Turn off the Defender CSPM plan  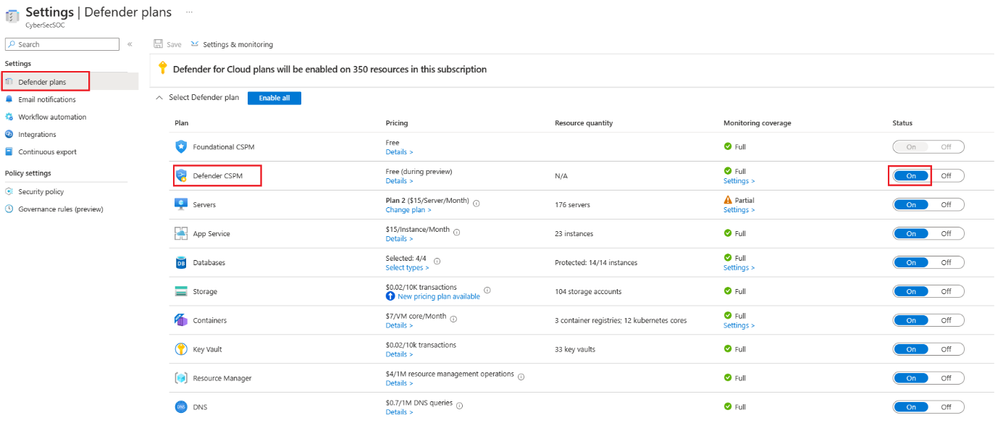(946, 176)
